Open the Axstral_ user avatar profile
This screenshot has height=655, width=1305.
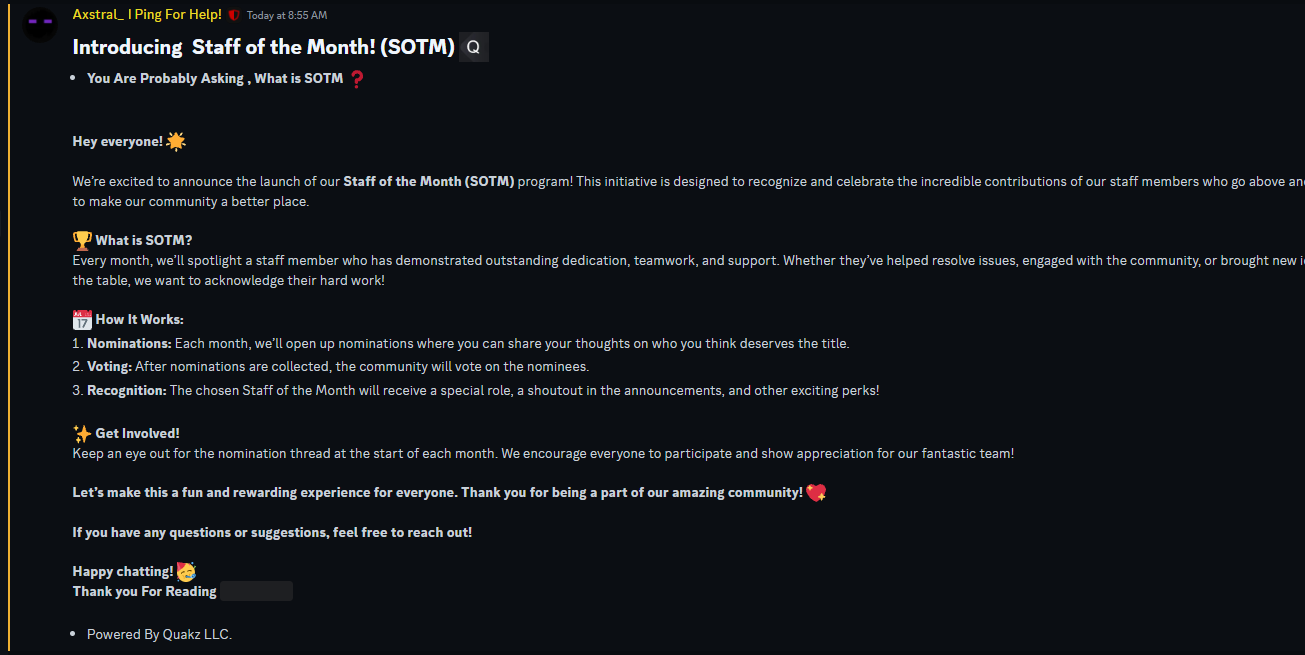click(x=40, y=24)
